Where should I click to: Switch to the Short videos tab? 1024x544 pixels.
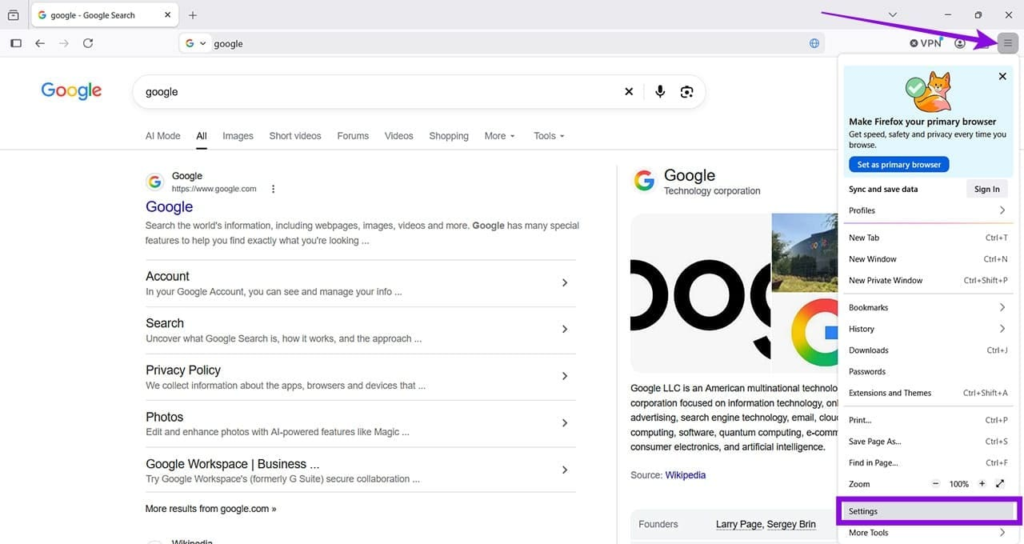(x=295, y=136)
